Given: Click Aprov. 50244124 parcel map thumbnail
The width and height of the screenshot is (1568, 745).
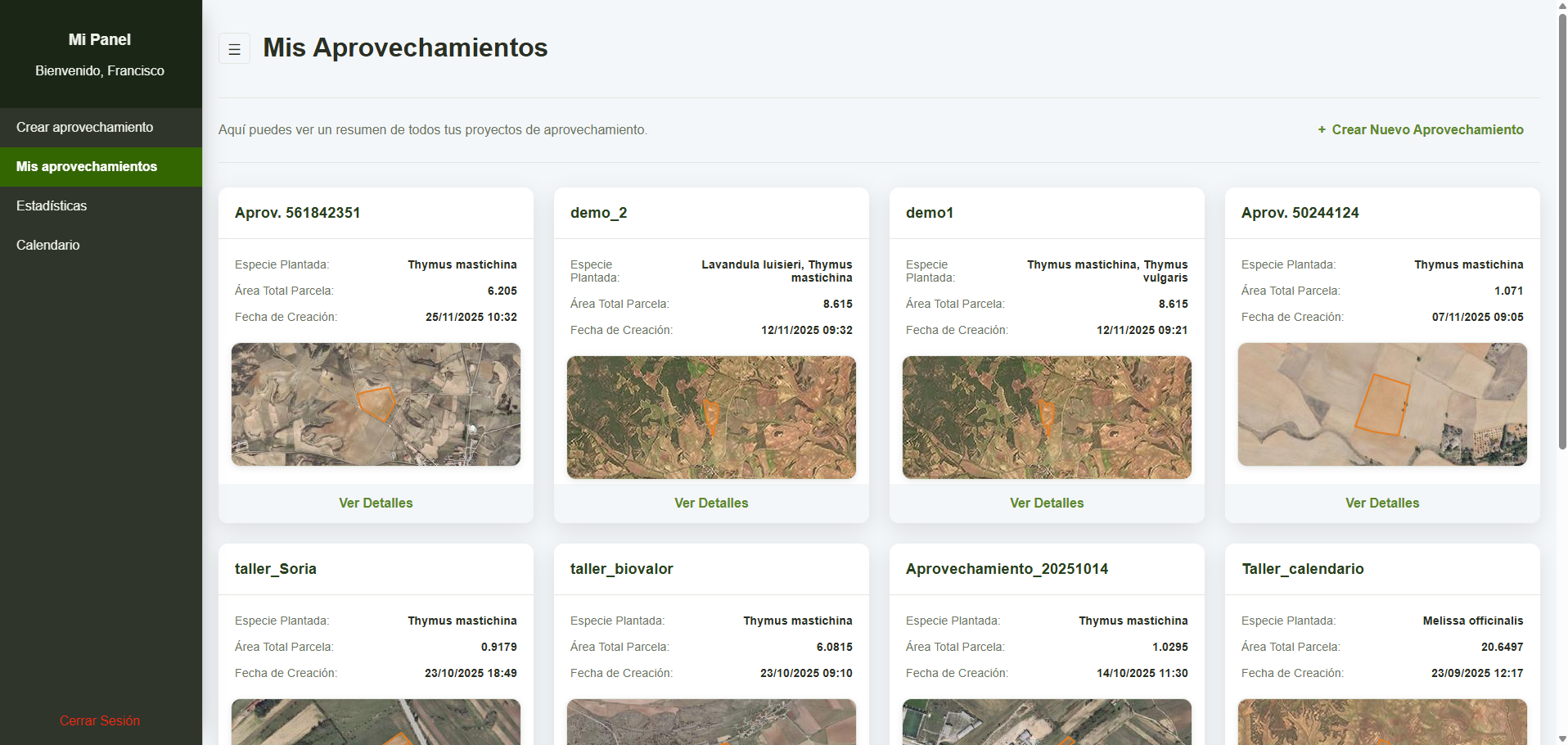Looking at the screenshot, I should coord(1382,404).
